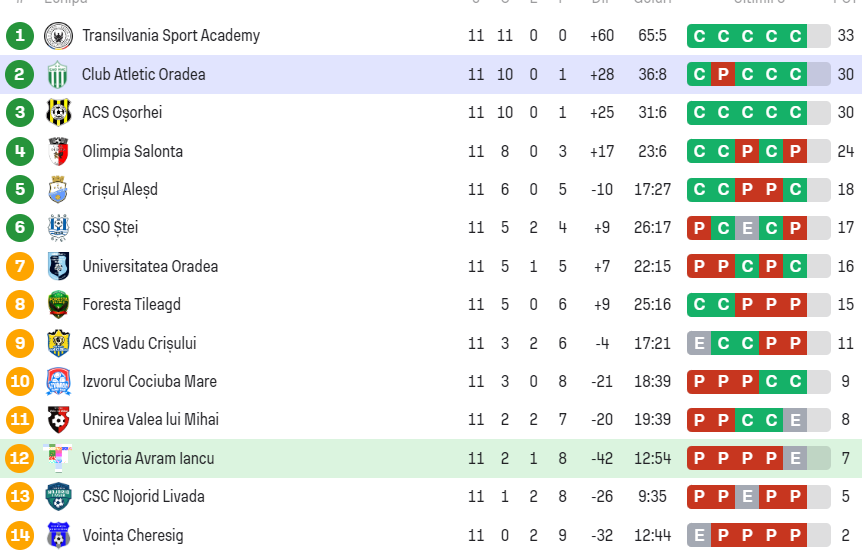This screenshot has width=862, height=558.
Task: Click the Foresta Tileagd club crest
Action: click(x=59, y=305)
